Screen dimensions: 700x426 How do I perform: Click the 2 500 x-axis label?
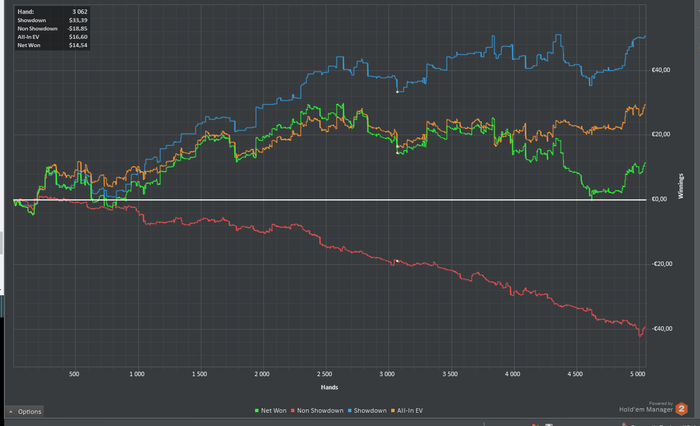324,374
